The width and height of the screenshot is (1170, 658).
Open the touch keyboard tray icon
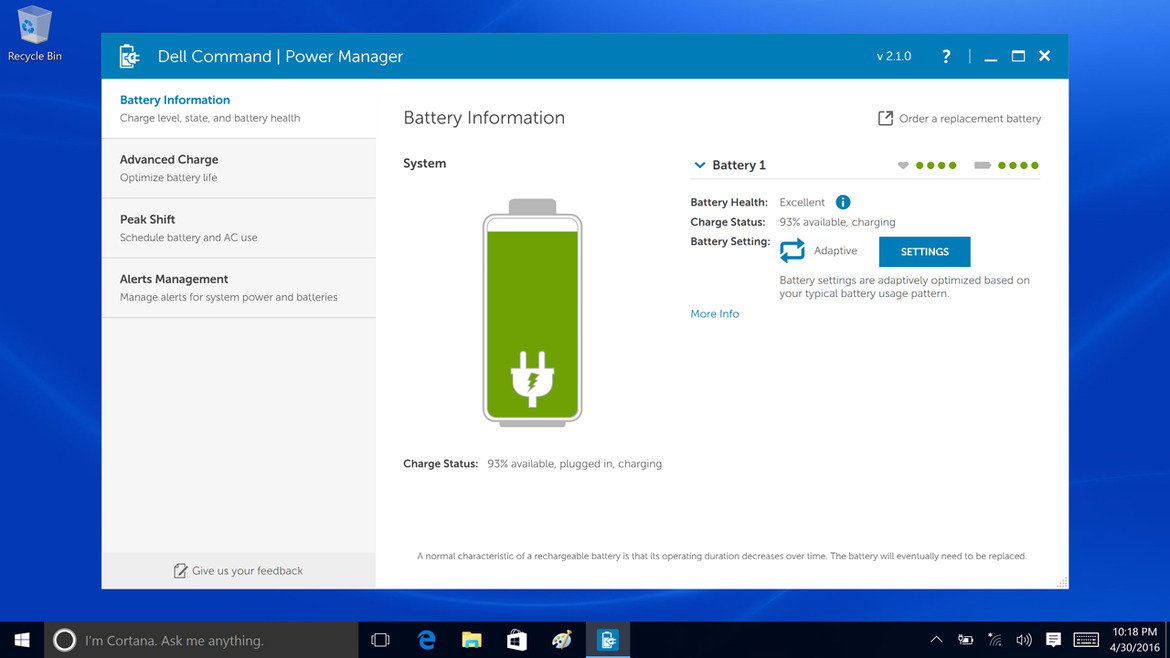point(1086,639)
